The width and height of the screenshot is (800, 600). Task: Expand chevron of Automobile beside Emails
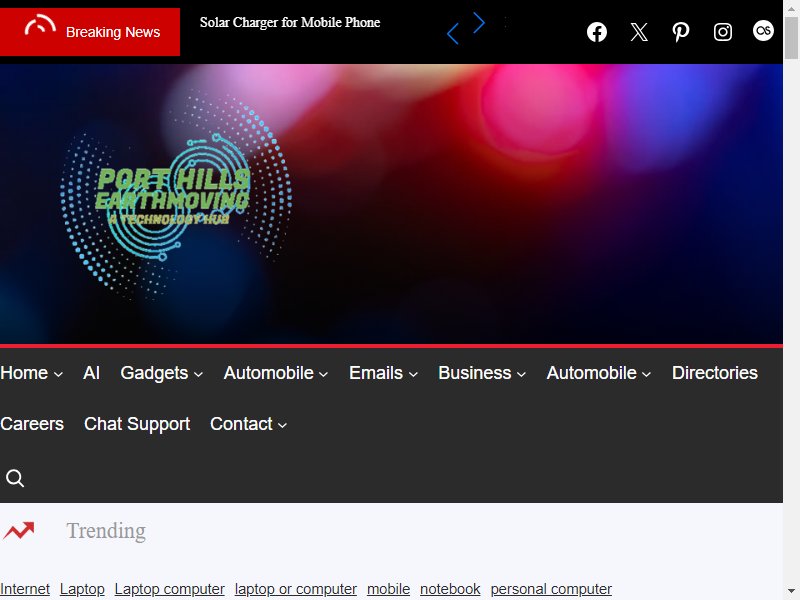point(323,374)
